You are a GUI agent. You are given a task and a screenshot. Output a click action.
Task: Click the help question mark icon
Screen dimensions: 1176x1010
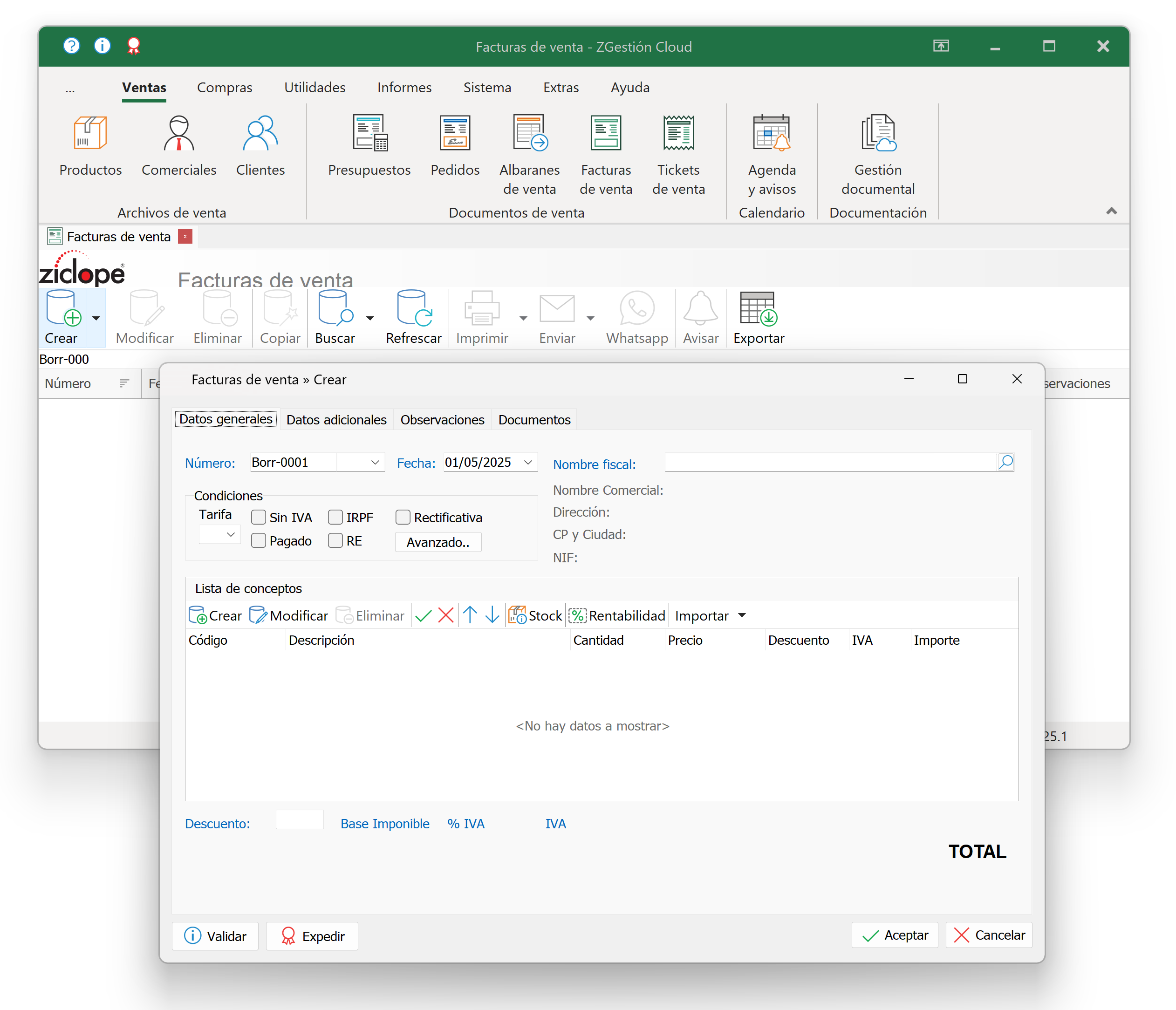point(71,45)
